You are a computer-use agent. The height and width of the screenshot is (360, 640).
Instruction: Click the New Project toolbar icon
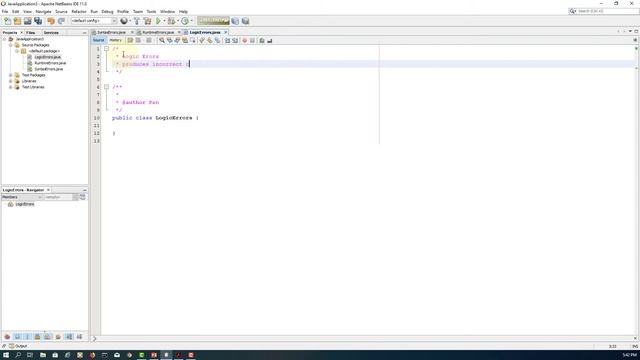[x=17, y=21]
